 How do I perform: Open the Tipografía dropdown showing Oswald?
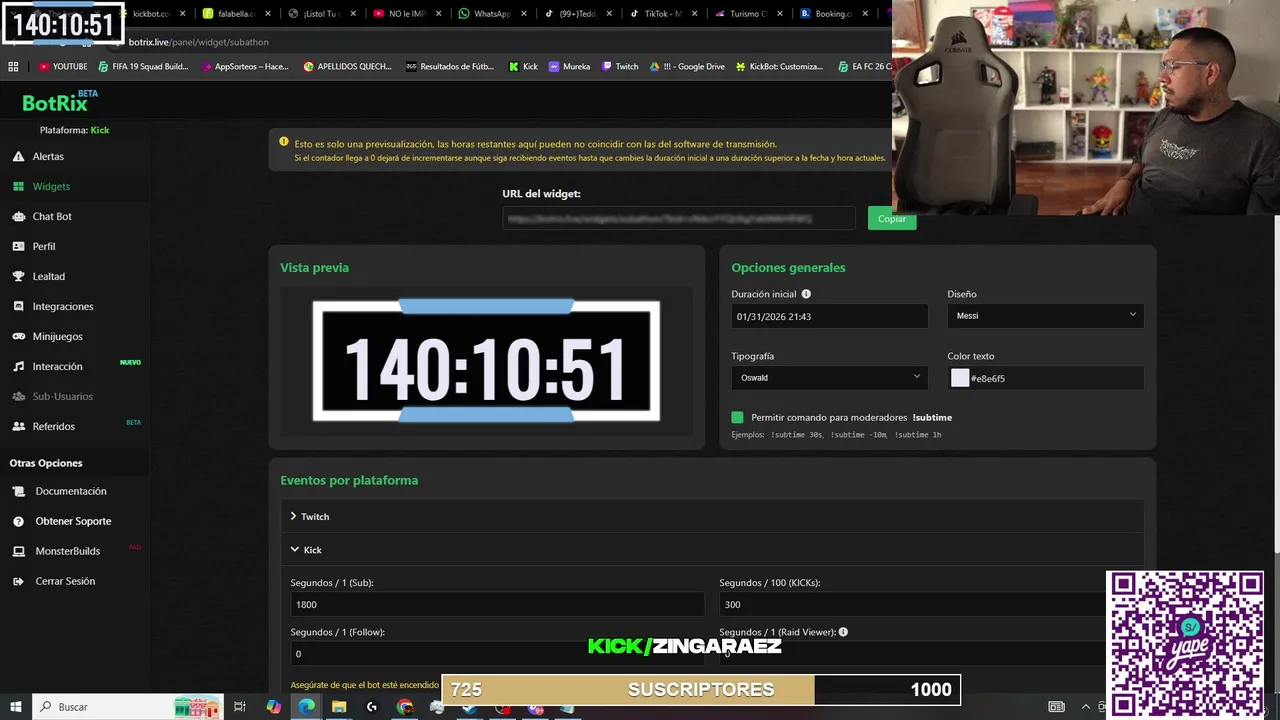click(x=829, y=378)
